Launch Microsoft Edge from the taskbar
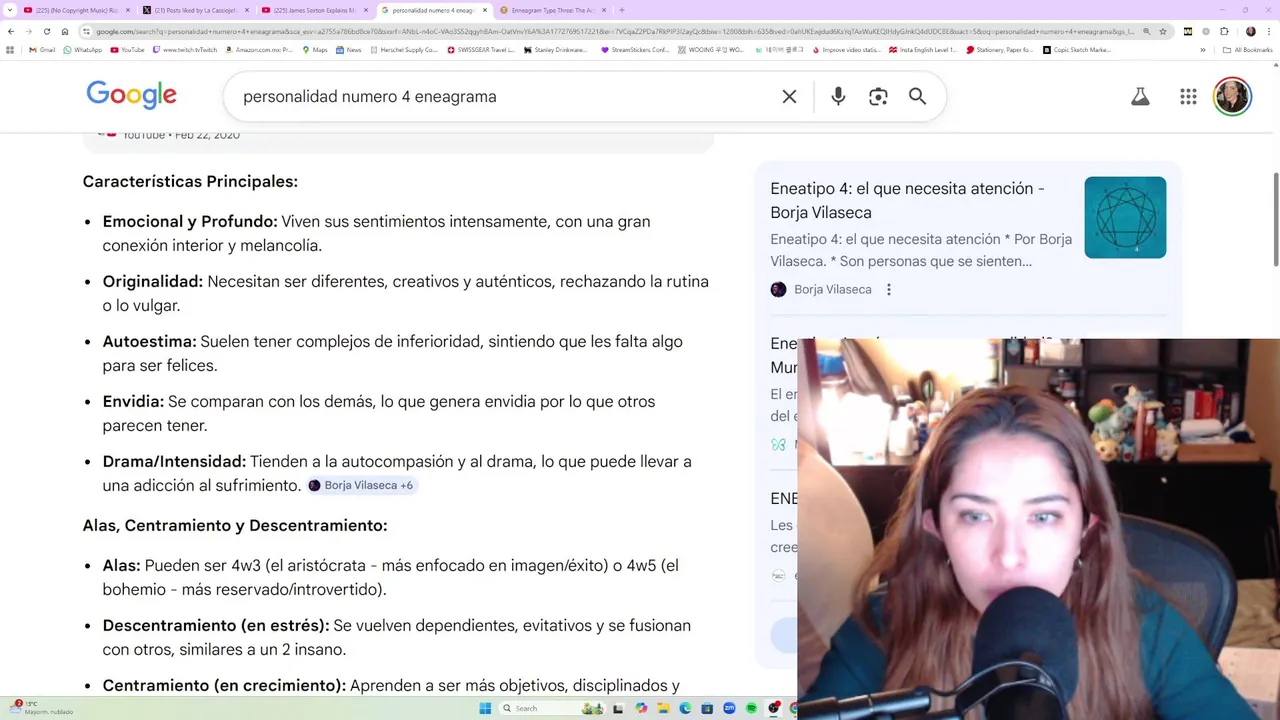 pyautogui.click(x=685, y=708)
